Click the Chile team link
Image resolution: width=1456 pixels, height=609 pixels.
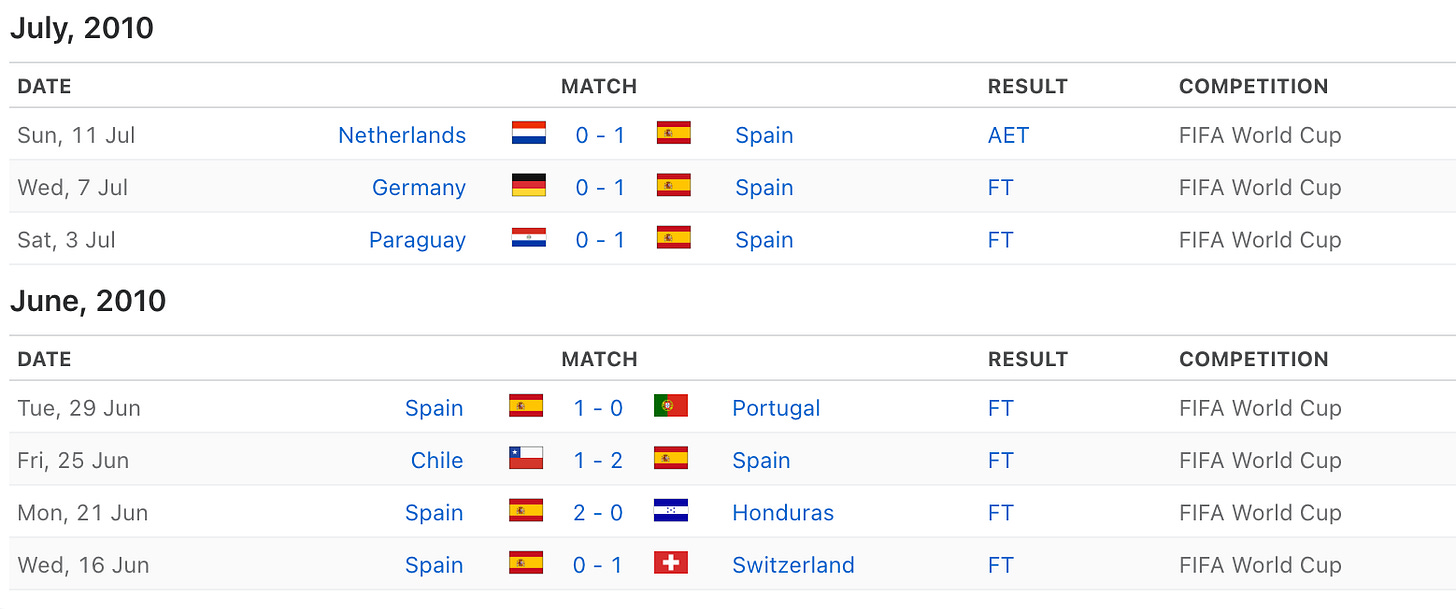coord(437,460)
